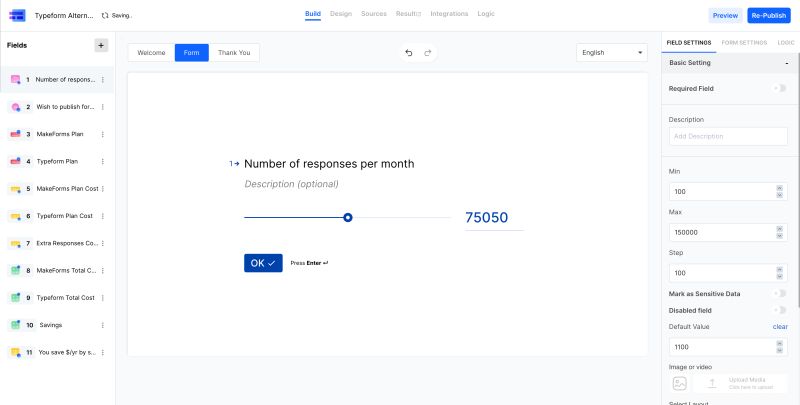Click Upload Media button
Screen dimensions: 800x405
pyautogui.click(x=740, y=383)
